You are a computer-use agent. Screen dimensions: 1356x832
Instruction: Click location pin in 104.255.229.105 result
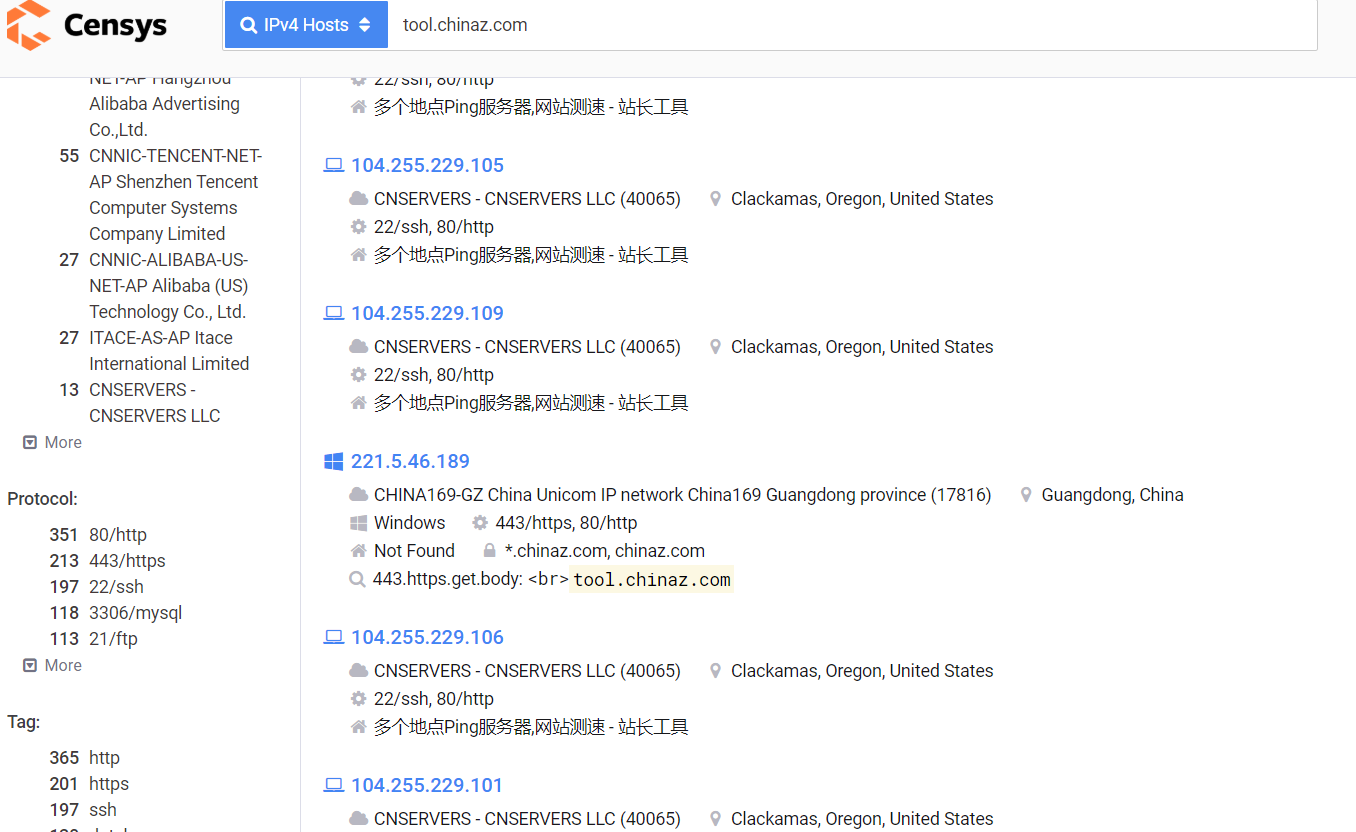pos(715,199)
